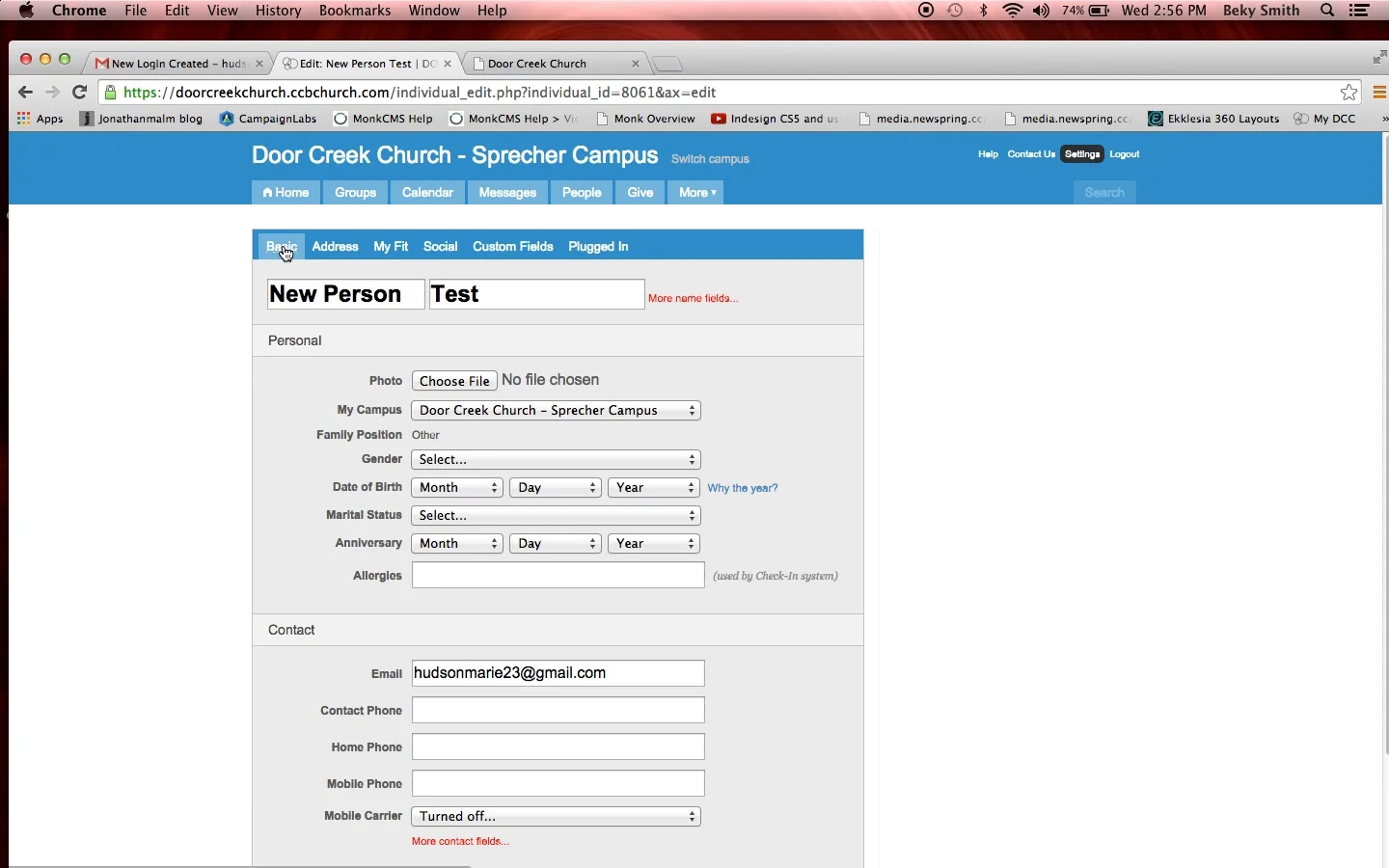Switch to the Custom Fields tab
This screenshot has width=1389, height=868.
coord(513,247)
